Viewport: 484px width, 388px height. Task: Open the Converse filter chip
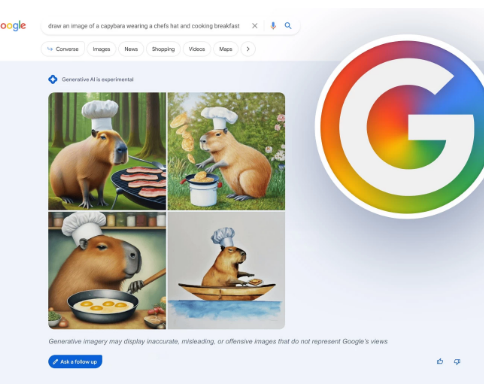(x=63, y=49)
